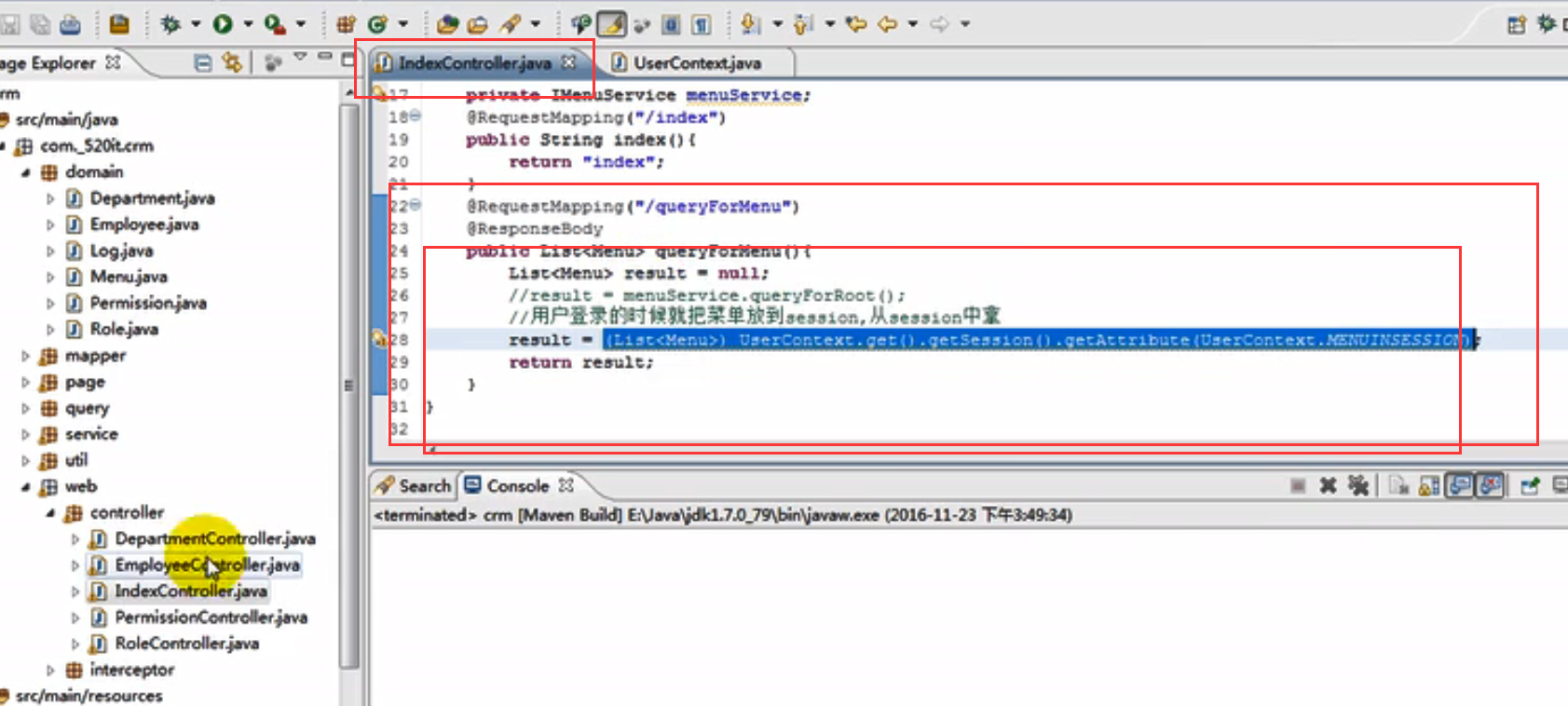Image resolution: width=1568 pixels, height=706 pixels.
Task: Click line 22 fold marker in editor
Action: (x=416, y=205)
